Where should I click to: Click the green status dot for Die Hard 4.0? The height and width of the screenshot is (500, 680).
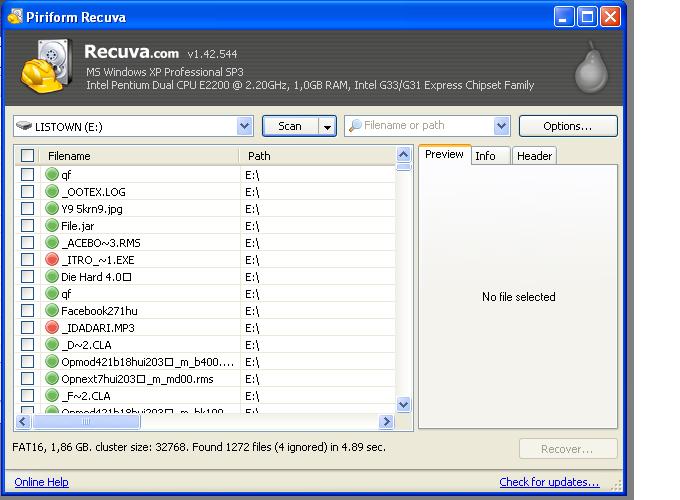coord(52,276)
